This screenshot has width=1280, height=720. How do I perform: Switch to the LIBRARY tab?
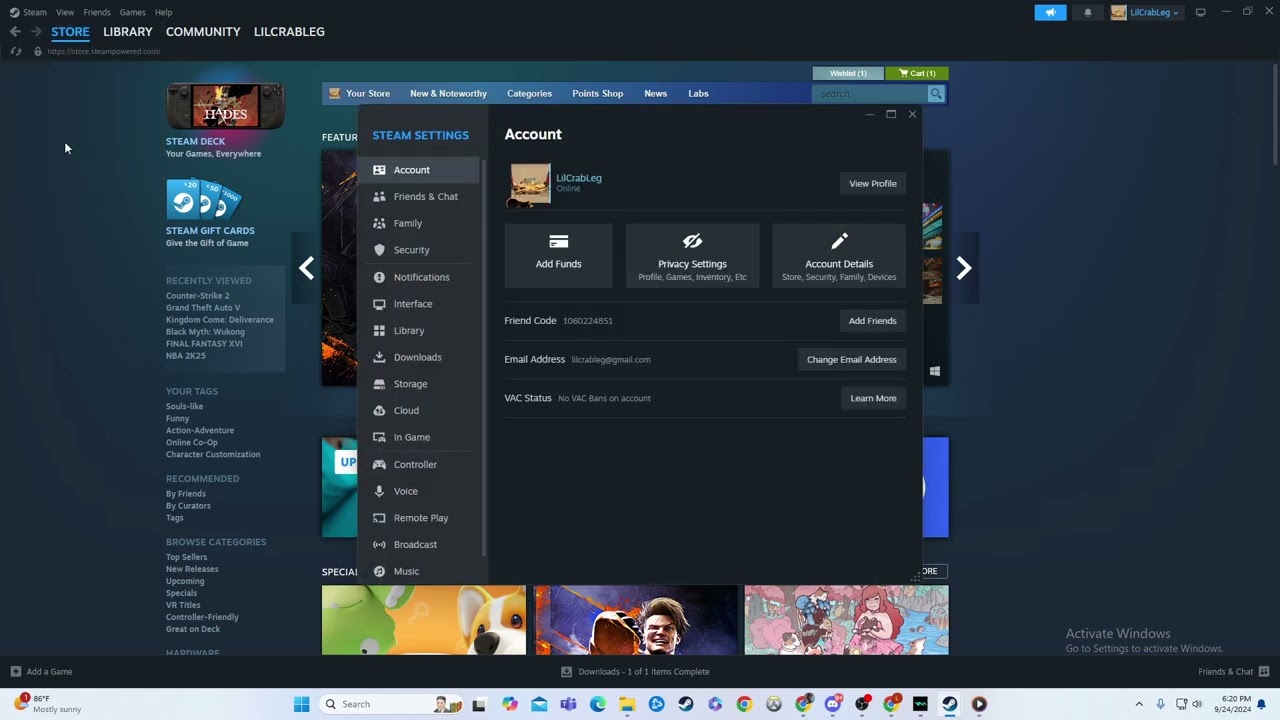(127, 31)
